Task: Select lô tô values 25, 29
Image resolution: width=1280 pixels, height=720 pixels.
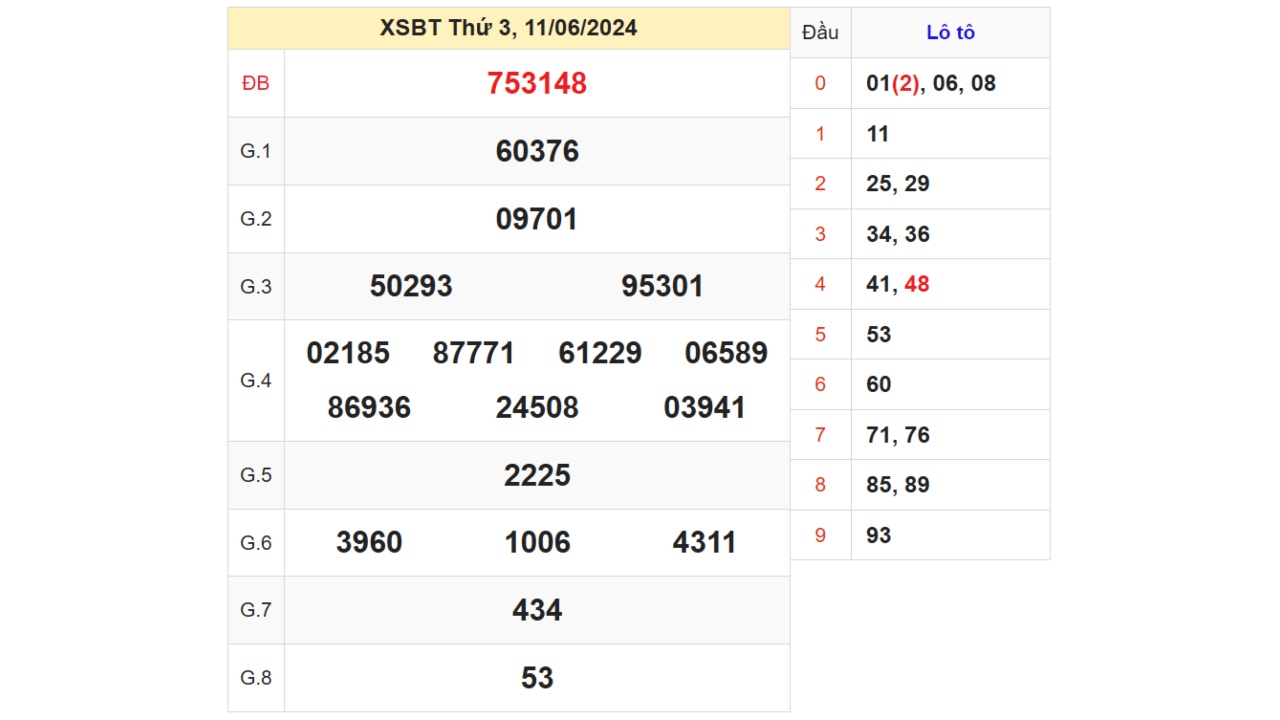Action: (898, 184)
